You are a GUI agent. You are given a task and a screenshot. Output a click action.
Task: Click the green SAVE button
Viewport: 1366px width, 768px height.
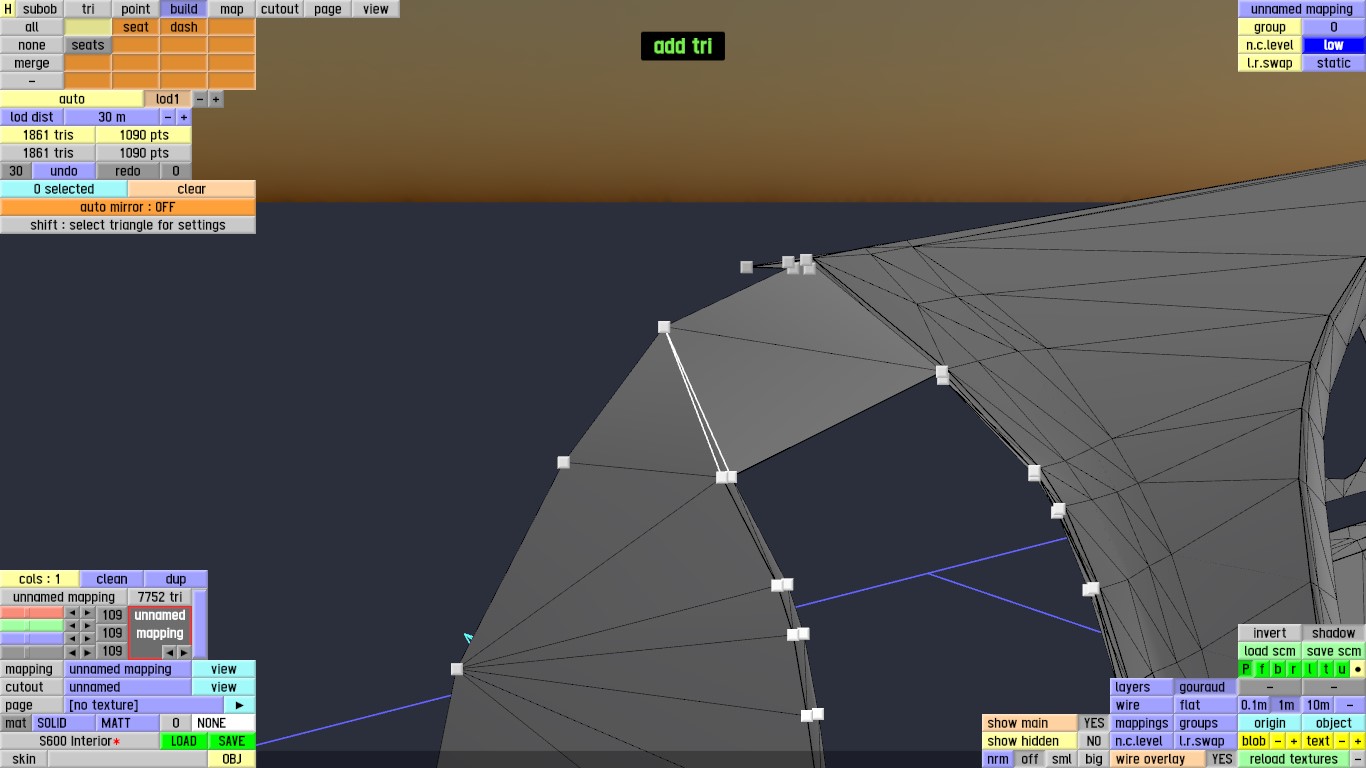pyautogui.click(x=232, y=741)
